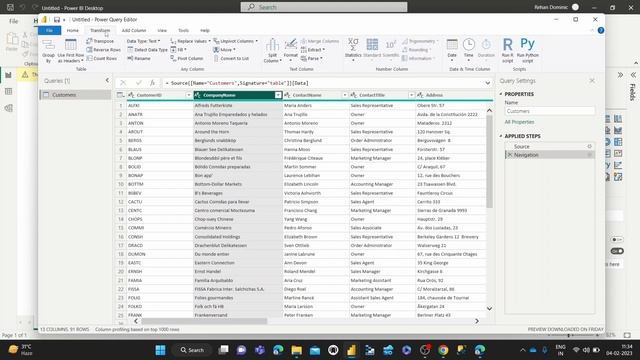Click the Parse command
Image resolution: width=640 pixels, height=360 pixels.
[311, 58]
